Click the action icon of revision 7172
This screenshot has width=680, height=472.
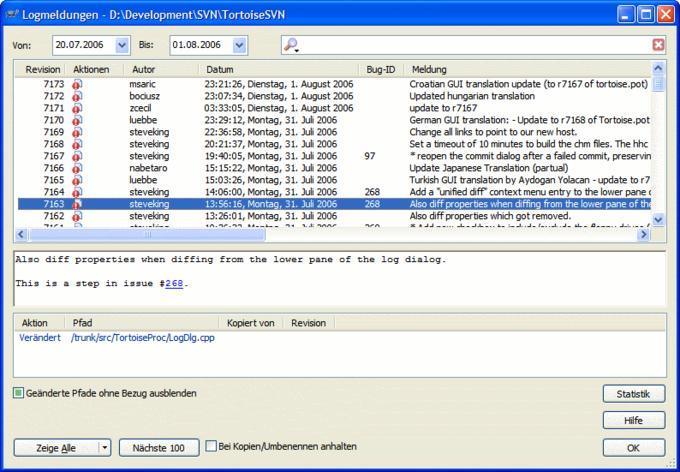[77, 96]
